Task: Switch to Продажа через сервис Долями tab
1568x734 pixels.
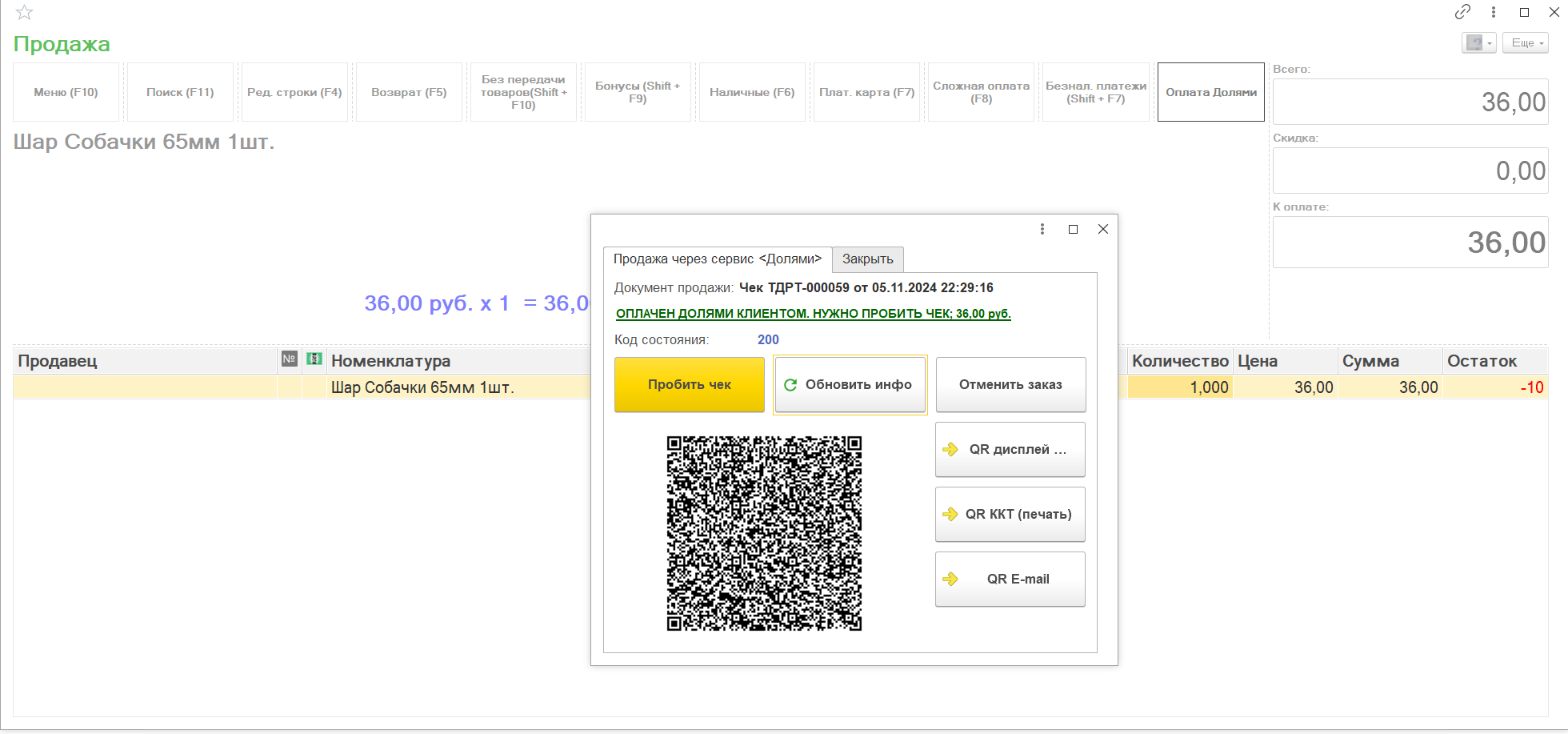Action: pyautogui.click(x=718, y=259)
